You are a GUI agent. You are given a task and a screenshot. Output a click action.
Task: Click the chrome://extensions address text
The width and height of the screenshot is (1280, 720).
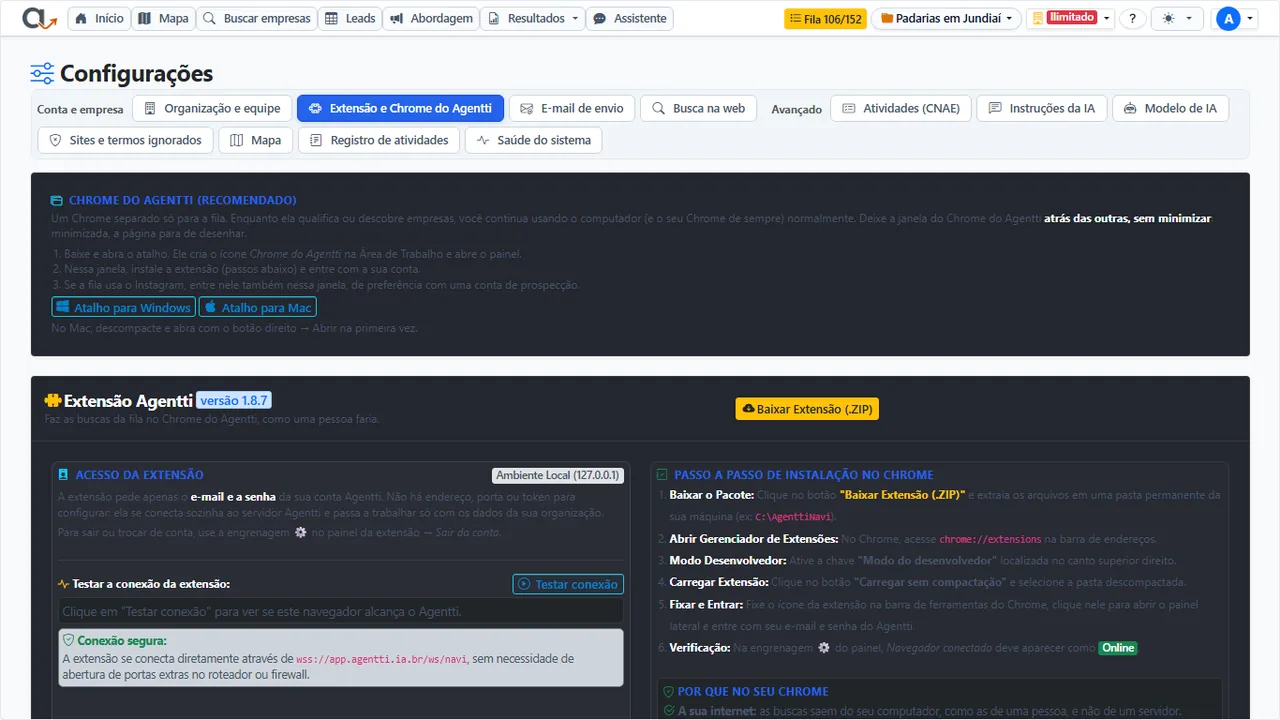tap(990, 539)
